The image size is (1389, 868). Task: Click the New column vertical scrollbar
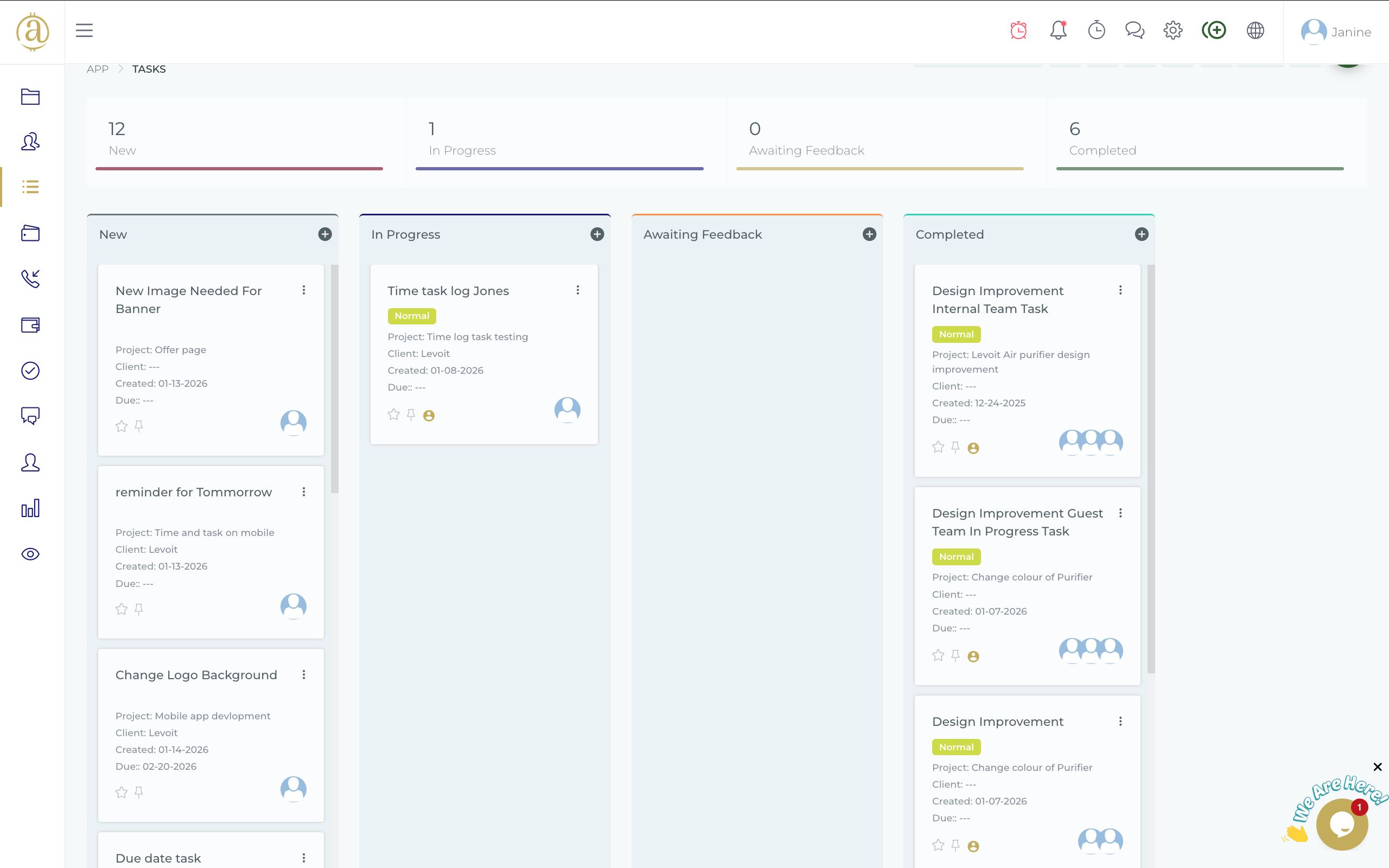click(335, 379)
